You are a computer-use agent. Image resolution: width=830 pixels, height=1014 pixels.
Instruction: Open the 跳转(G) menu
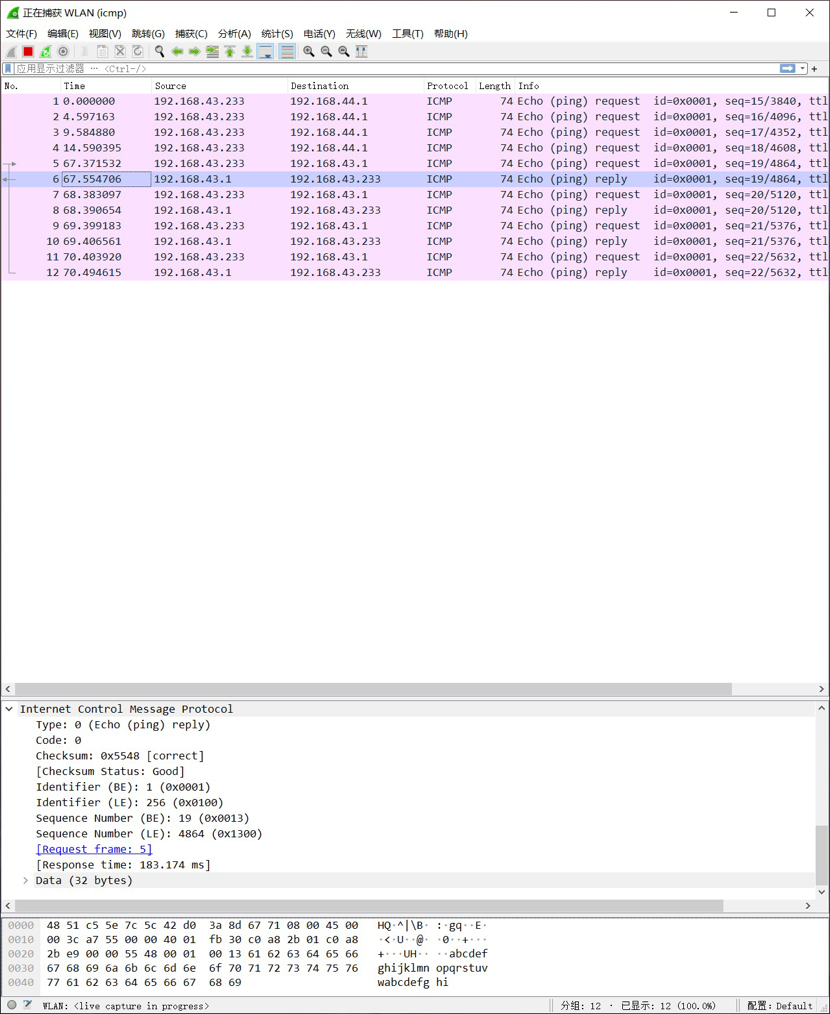[148, 34]
